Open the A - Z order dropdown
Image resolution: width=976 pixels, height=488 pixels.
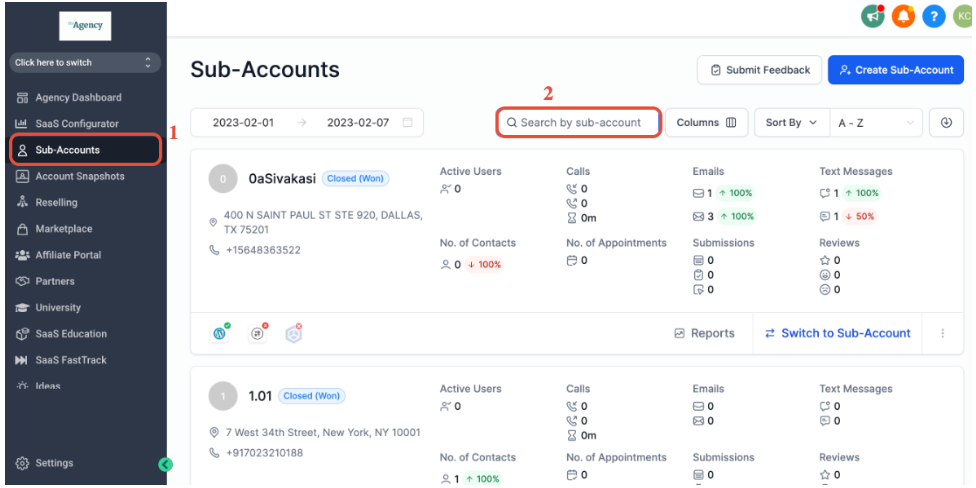876,123
